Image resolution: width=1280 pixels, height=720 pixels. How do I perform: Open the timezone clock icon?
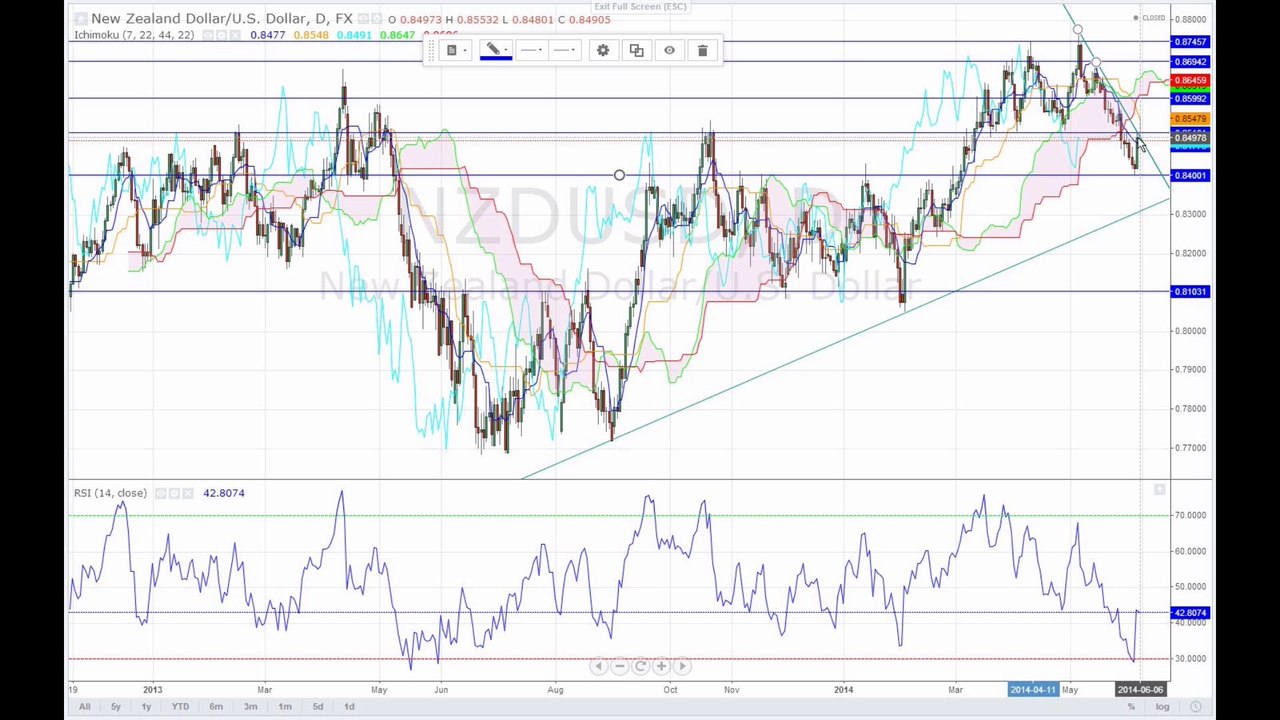tap(1195, 707)
